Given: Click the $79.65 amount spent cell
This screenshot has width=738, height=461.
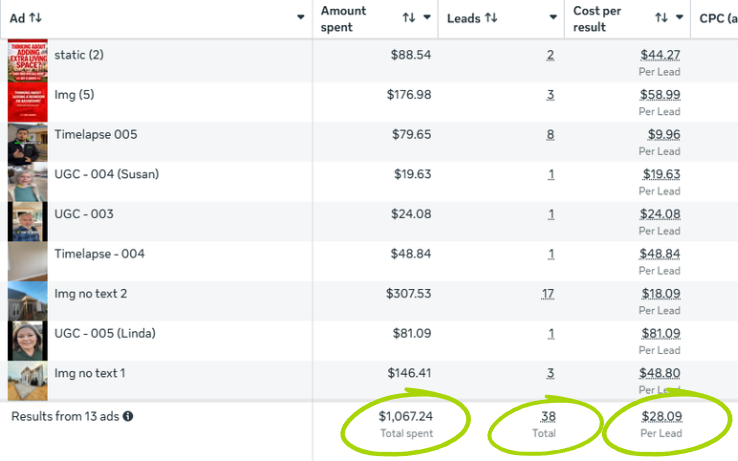Looking at the screenshot, I should (411, 135).
